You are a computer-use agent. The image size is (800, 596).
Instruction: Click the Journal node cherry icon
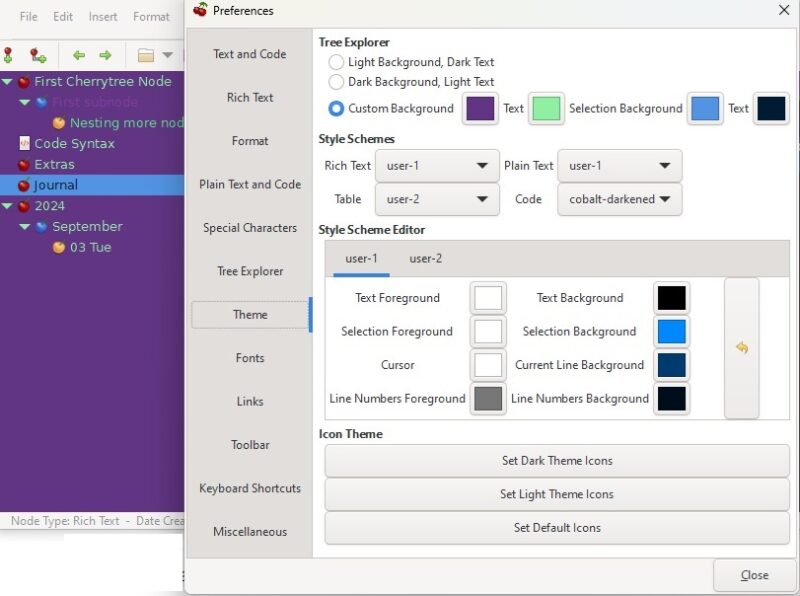[x=22, y=185]
